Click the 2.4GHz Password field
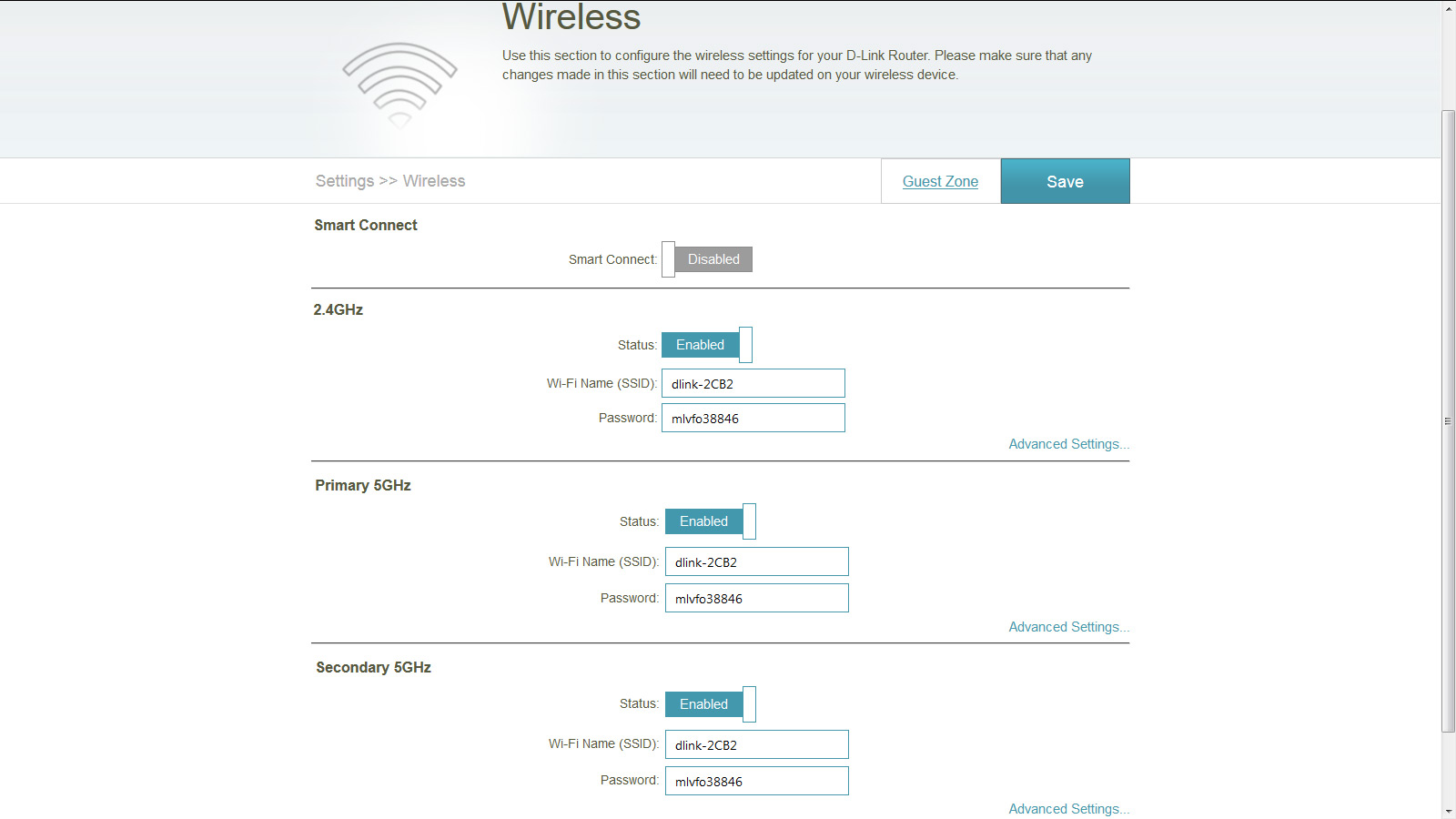Viewport: 1456px width, 819px height. pos(753,418)
